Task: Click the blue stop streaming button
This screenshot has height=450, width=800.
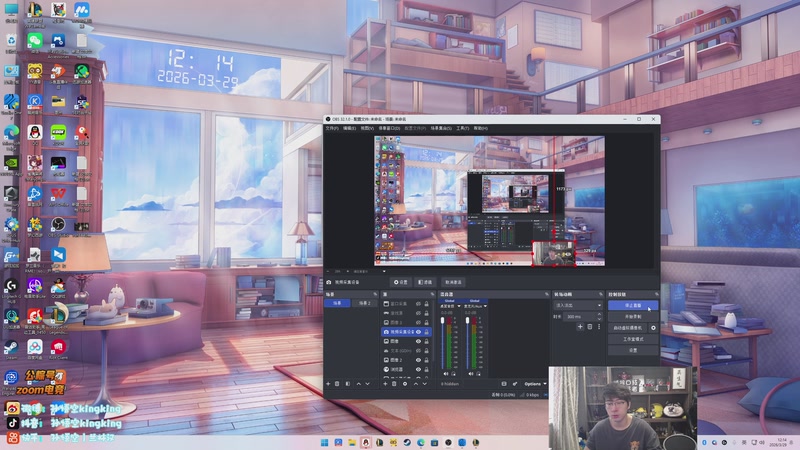Action: (x=633, y=305)
